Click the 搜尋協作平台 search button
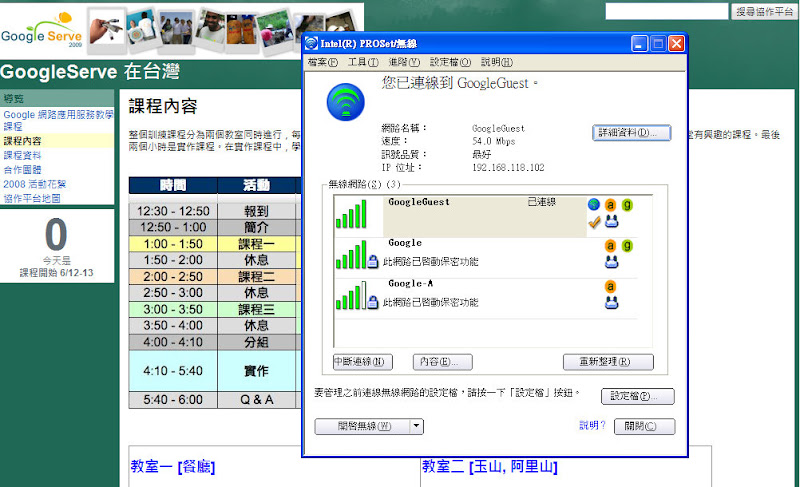The height and width of the screenshot is (487, 800). pyautogui.click(x=764, y=11)
